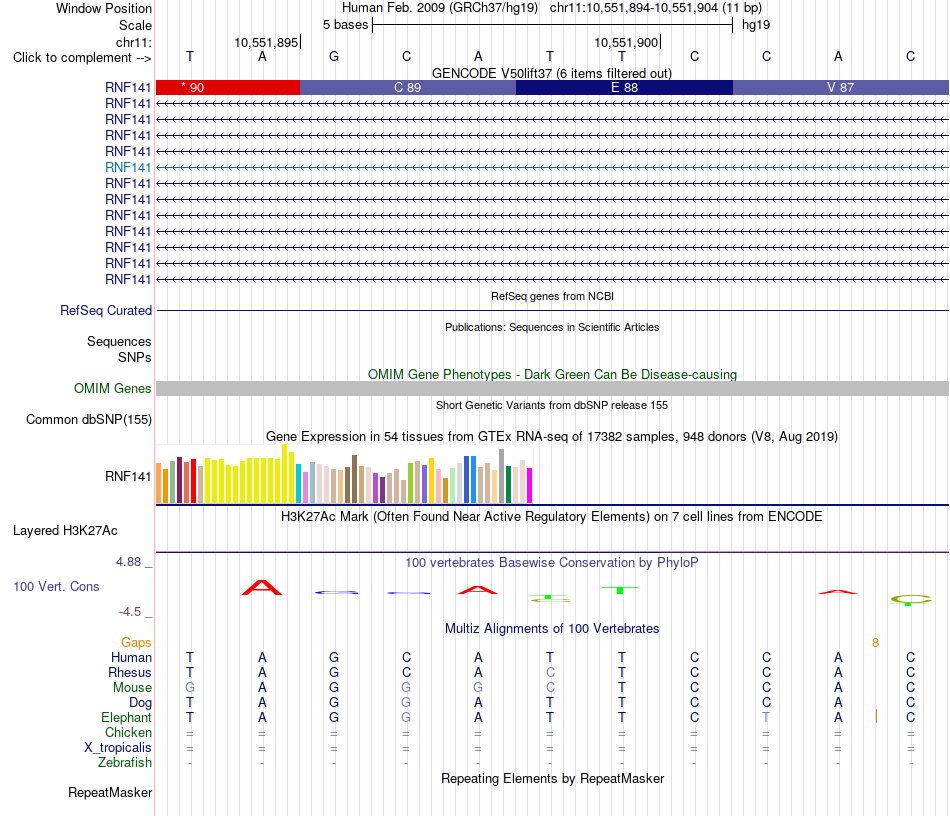This screenshot has height=816, width=950.
Task: Click the "5 bases" scale bar label
Action: point(345,25)
